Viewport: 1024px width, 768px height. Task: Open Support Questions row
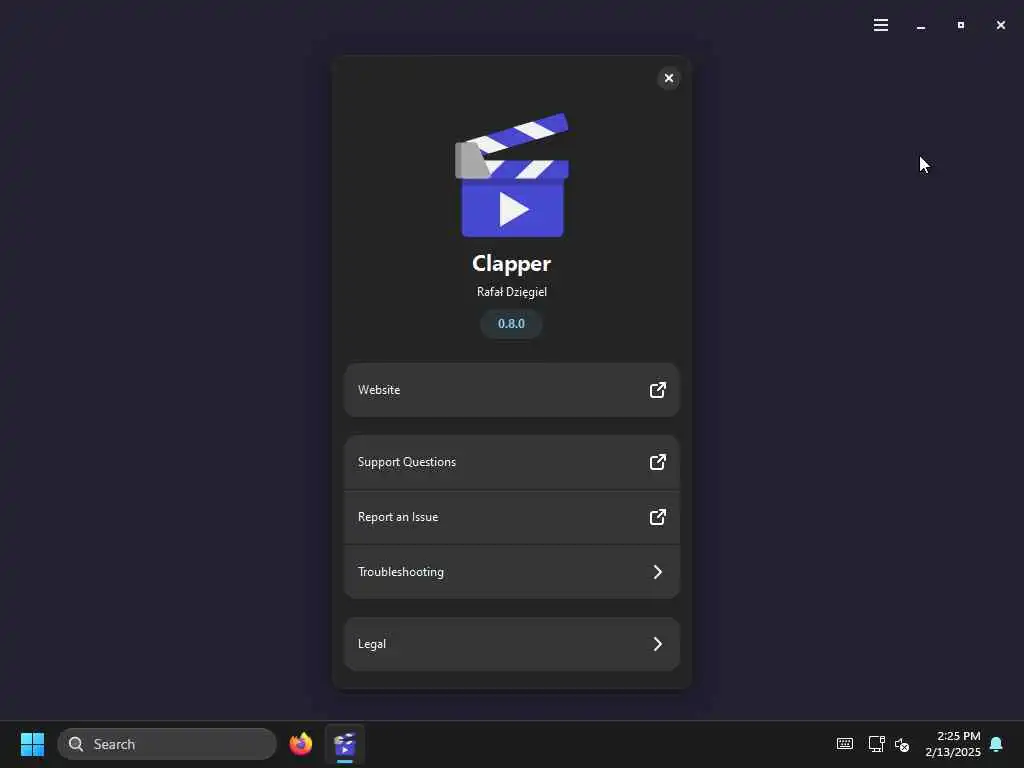pos(511,462)
